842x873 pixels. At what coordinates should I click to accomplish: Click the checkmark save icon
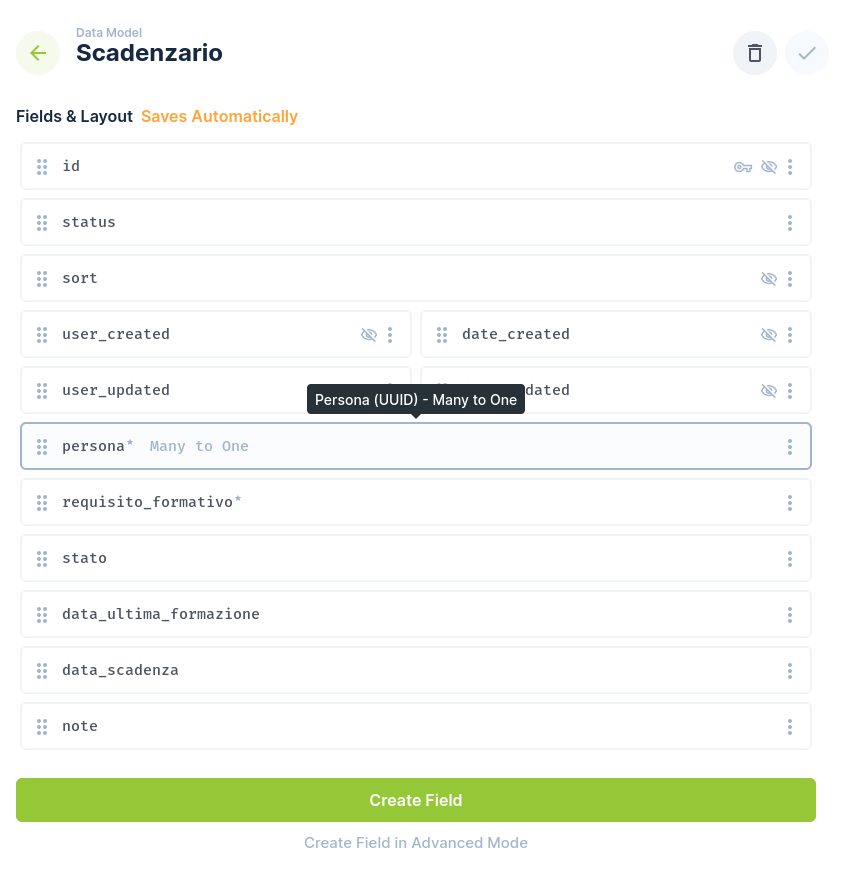(807, 52)
